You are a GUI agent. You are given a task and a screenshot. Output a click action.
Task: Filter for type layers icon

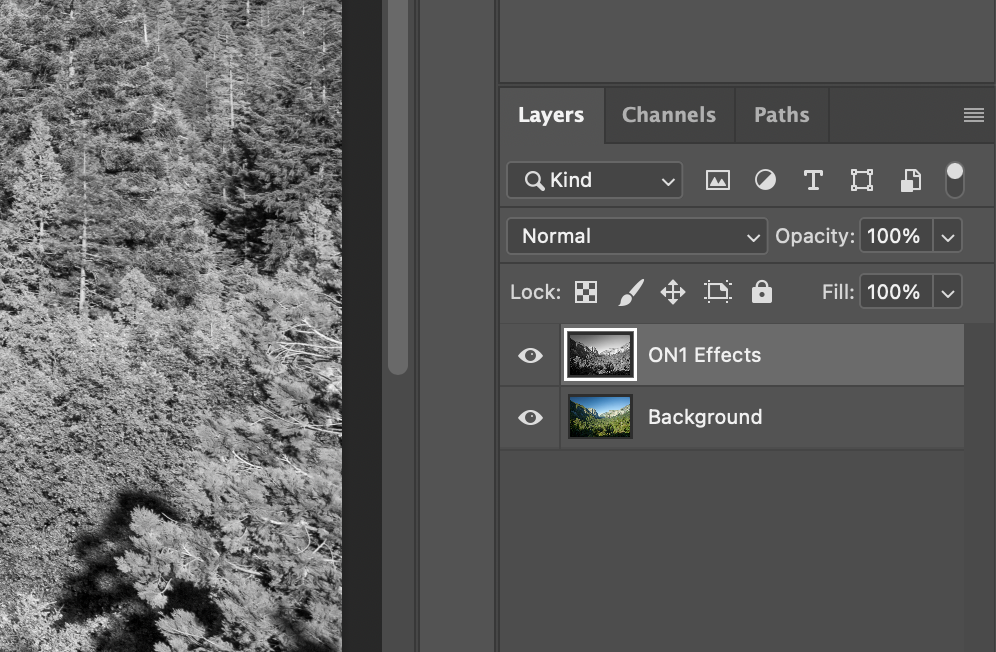[813, 180]
